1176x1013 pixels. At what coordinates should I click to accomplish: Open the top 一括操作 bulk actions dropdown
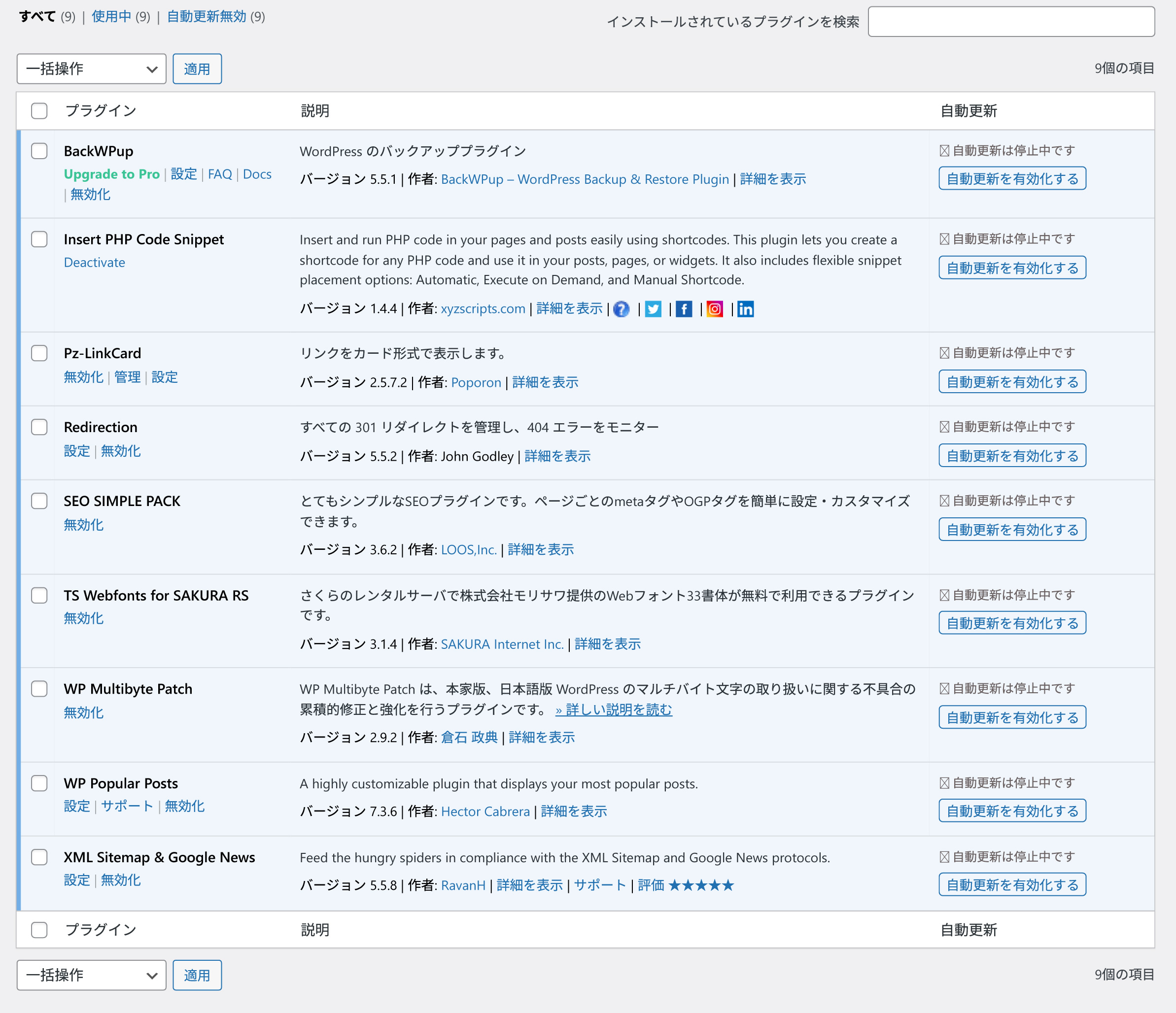tap(91, 69)
